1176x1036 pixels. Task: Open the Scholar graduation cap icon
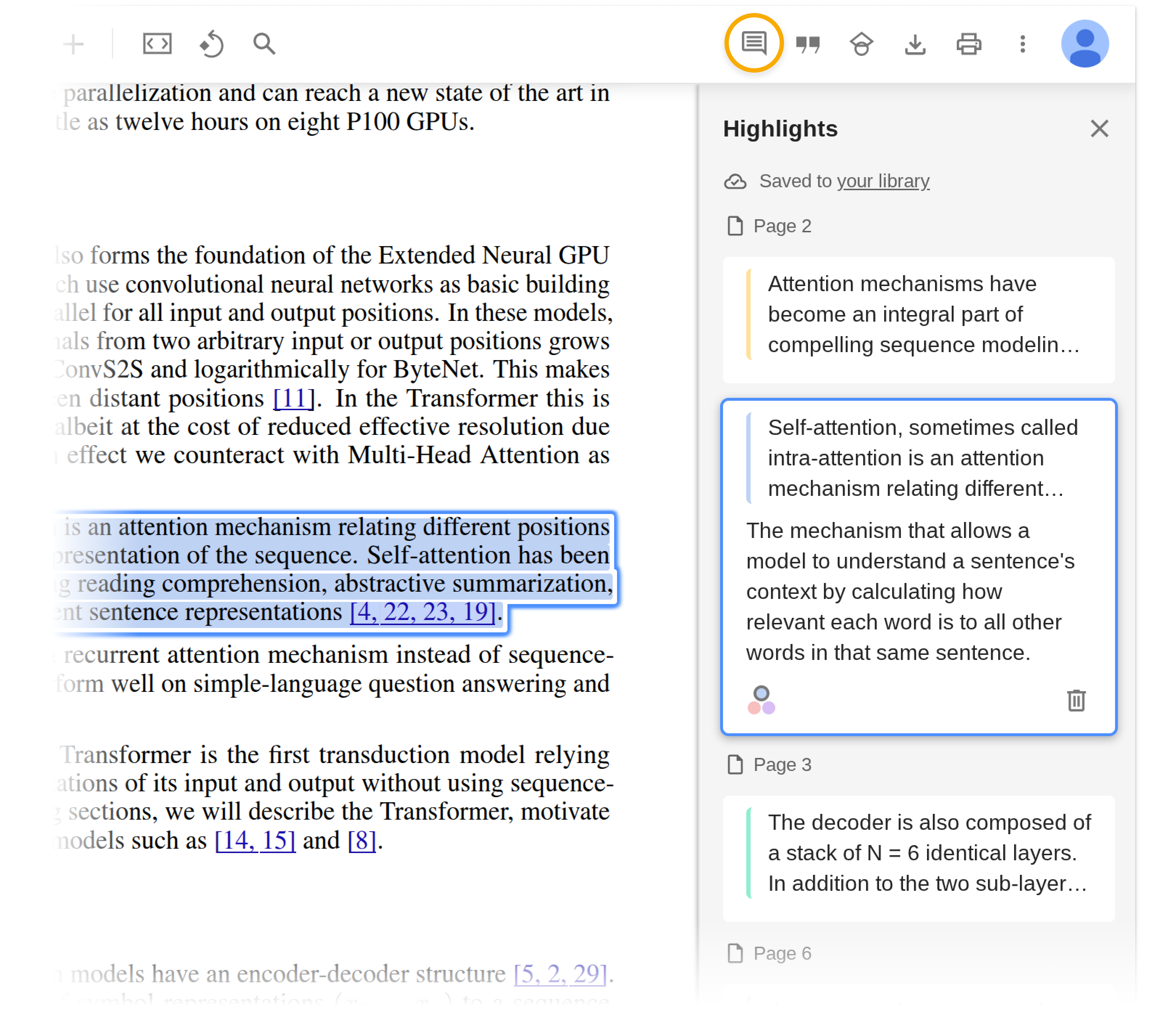(861, 44)
